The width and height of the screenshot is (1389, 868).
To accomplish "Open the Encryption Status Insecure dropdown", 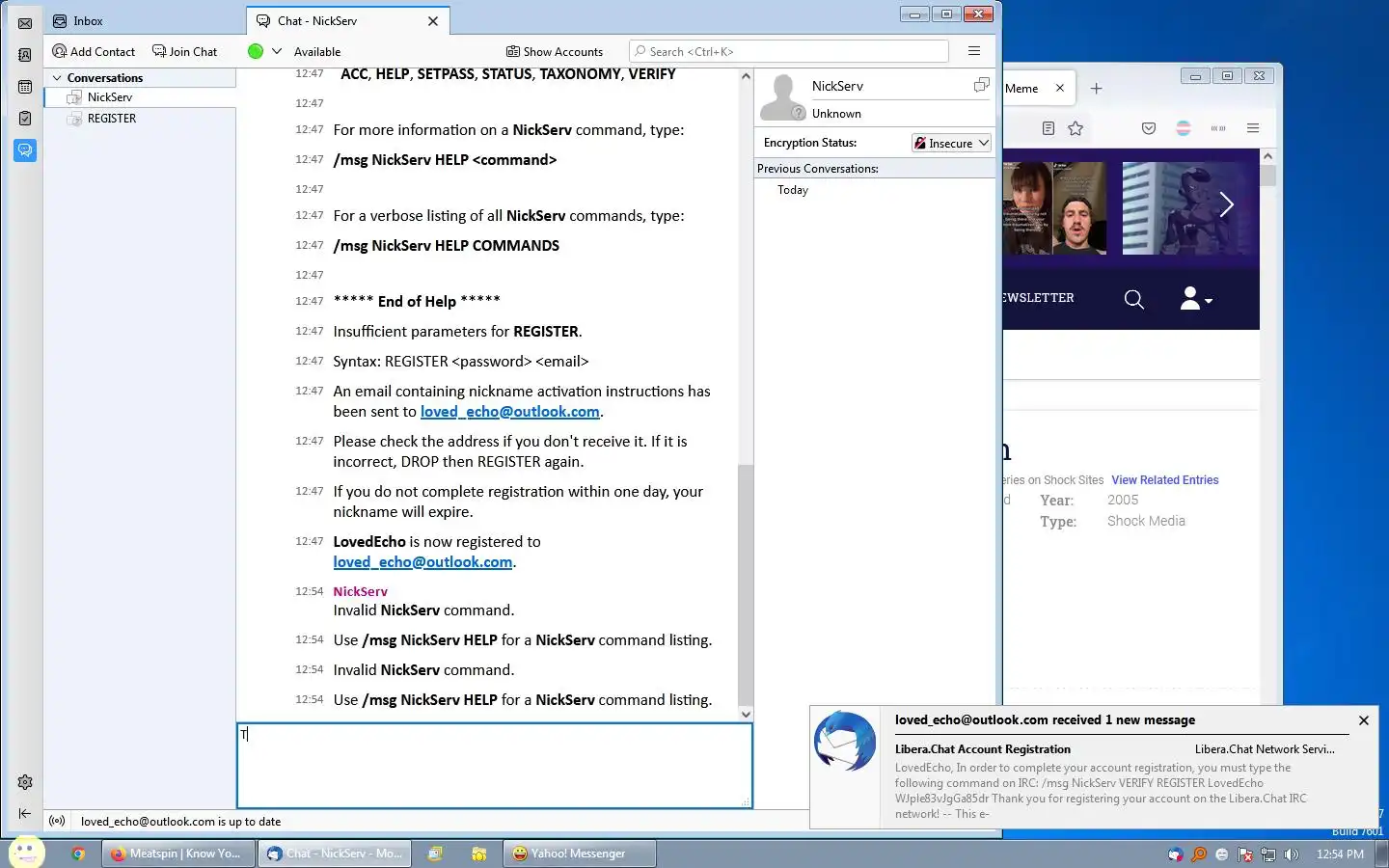I will (951, 143).
